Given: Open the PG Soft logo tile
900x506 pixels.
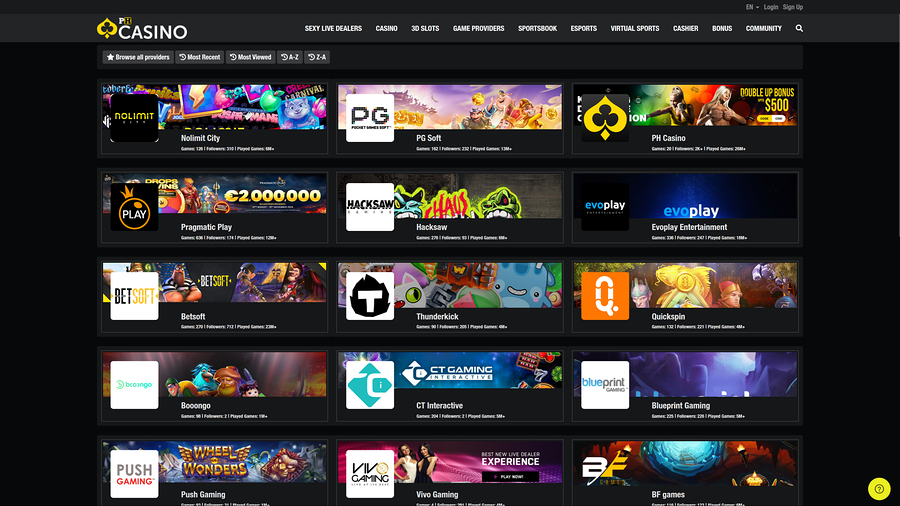Looking at the screenshot, I should (370, 118).
